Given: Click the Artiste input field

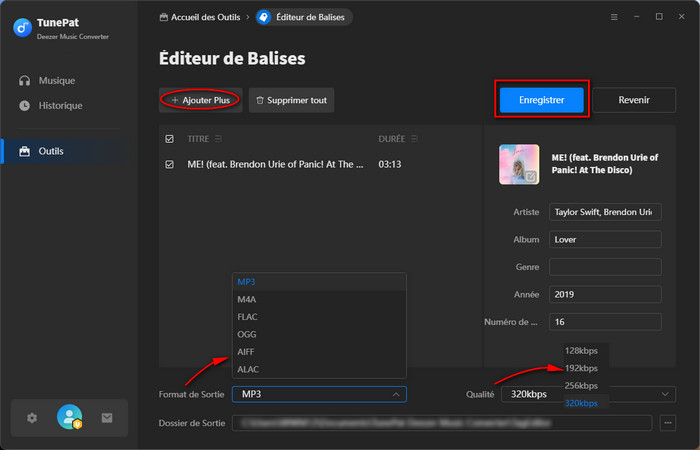Looking at the screenshot, I should 605,212.
